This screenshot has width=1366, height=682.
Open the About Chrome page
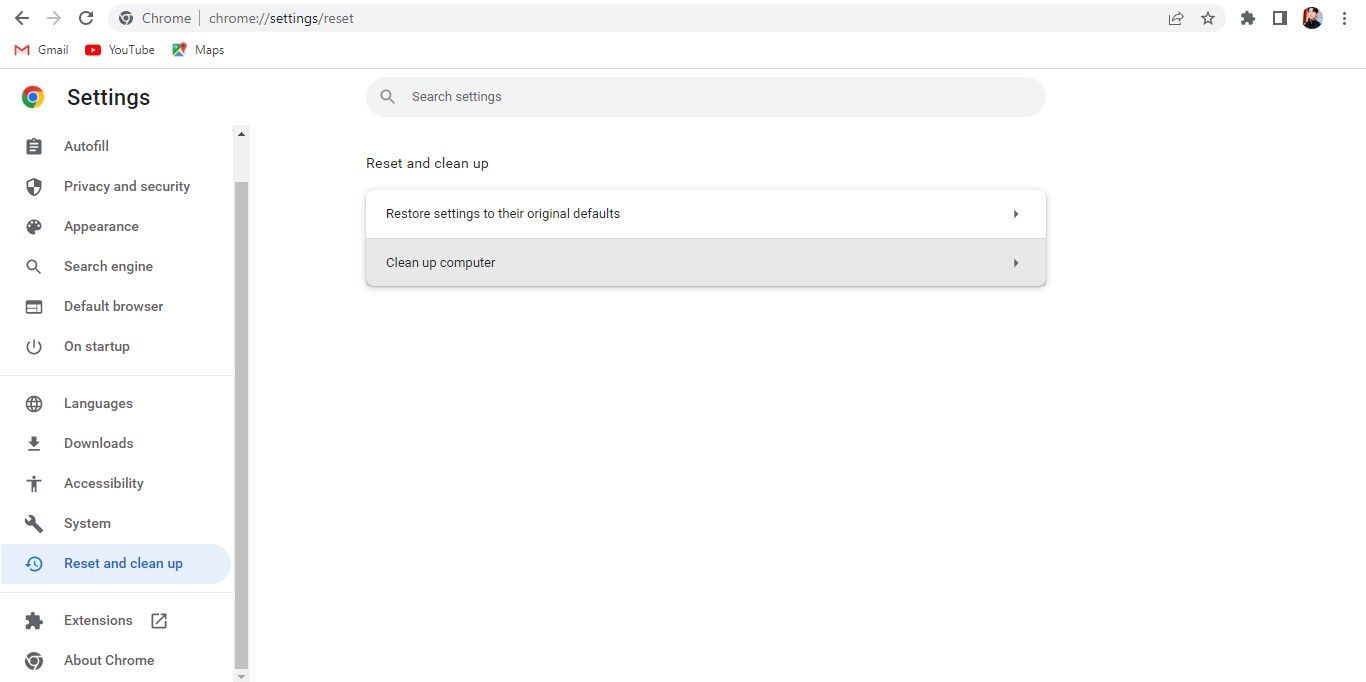(x=108, y=660)
